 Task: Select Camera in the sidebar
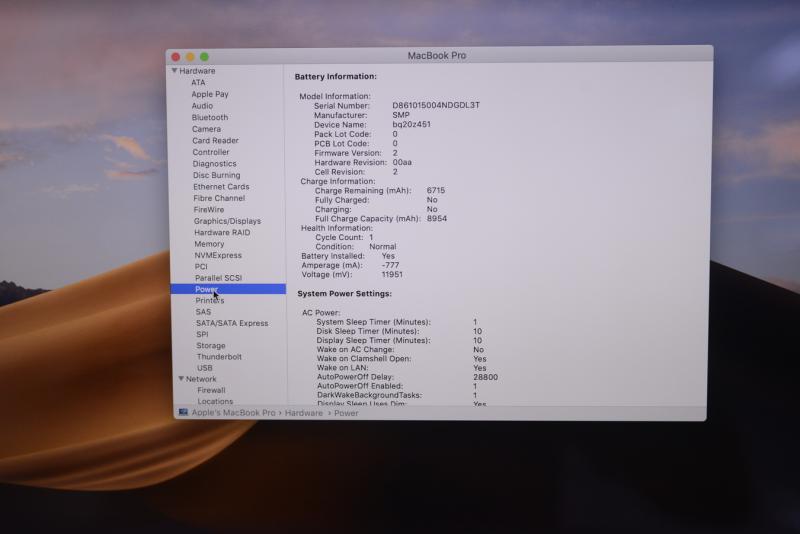tap(206, 129)
